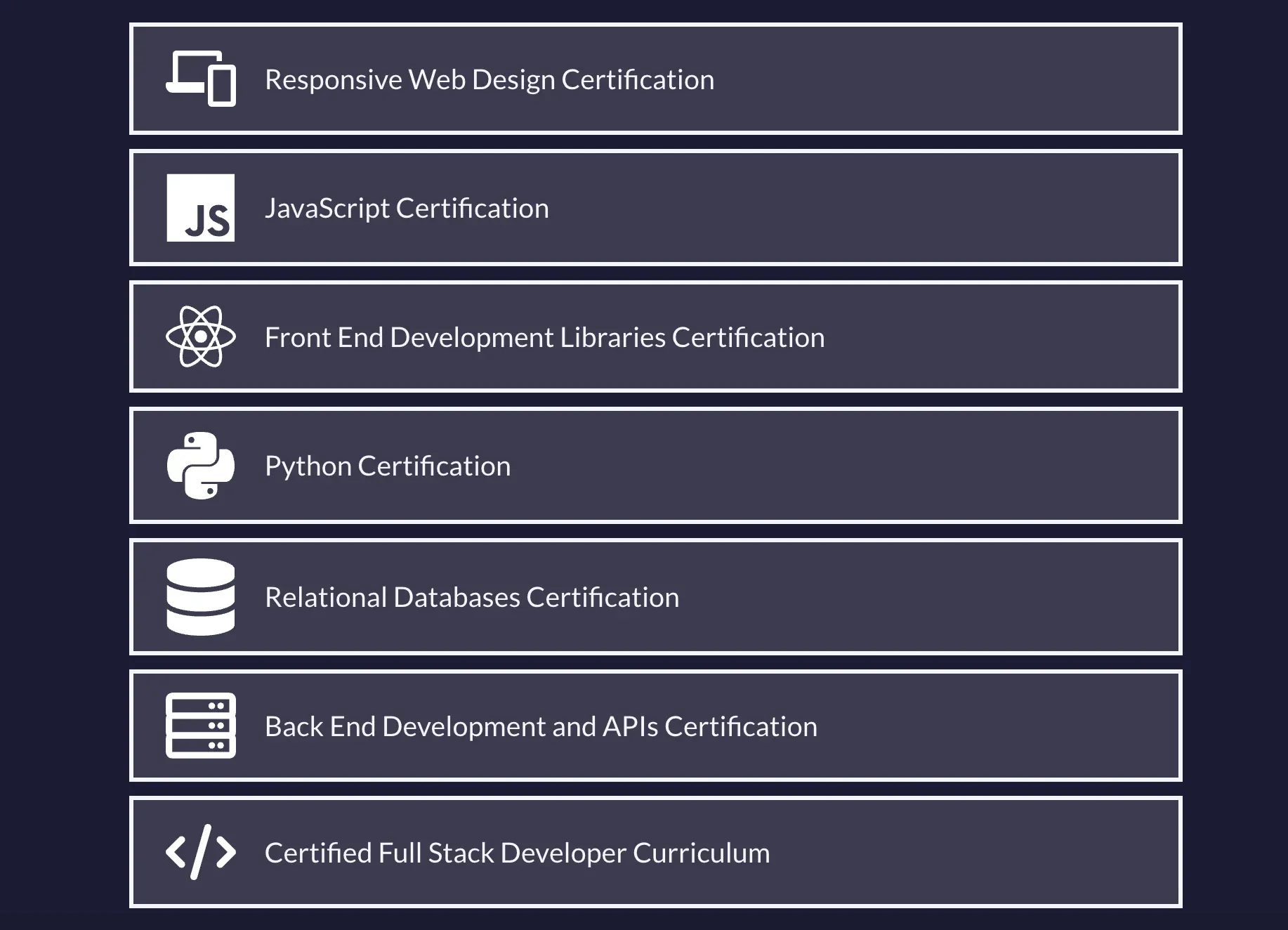The image size is (1288, 930).
Task: Click the stacked database cylinder icon
Action: point(201,597)
